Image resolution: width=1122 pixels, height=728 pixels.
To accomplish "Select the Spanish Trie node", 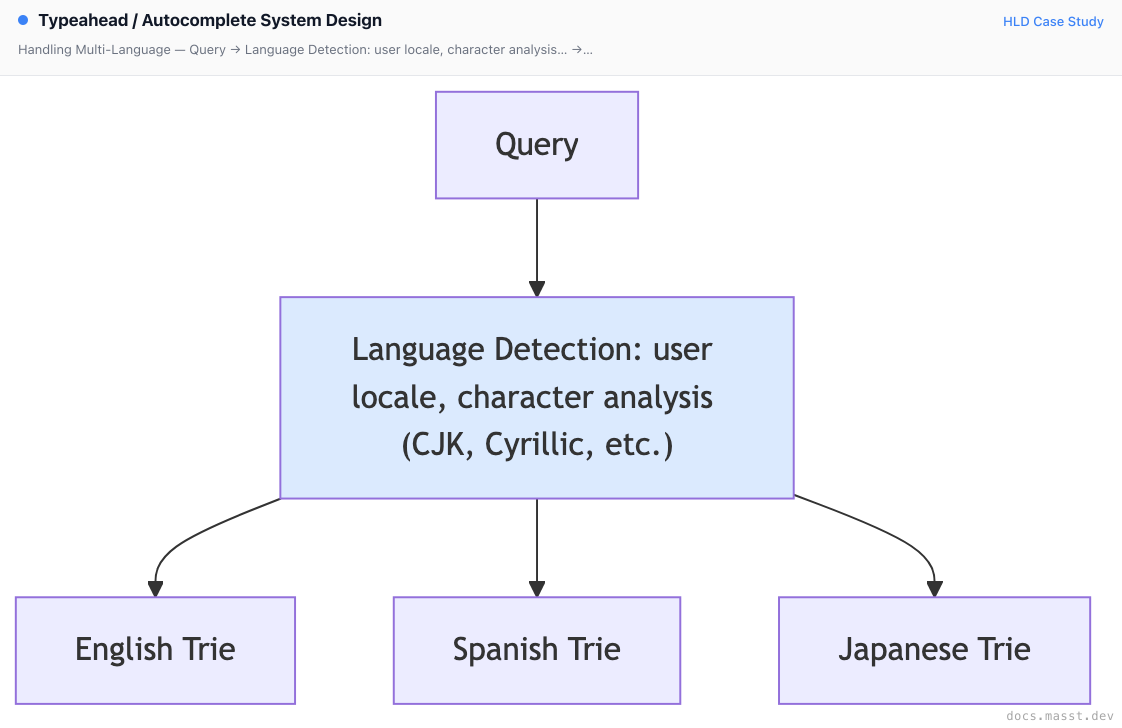I will pyautogui.click(x=537, y=650).
